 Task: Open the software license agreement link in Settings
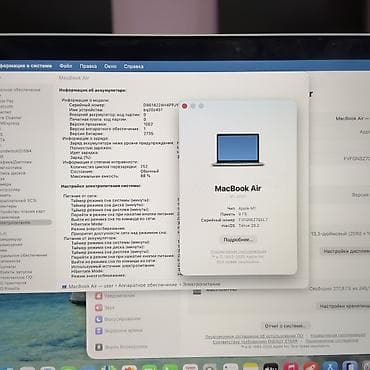click(254, 336)
